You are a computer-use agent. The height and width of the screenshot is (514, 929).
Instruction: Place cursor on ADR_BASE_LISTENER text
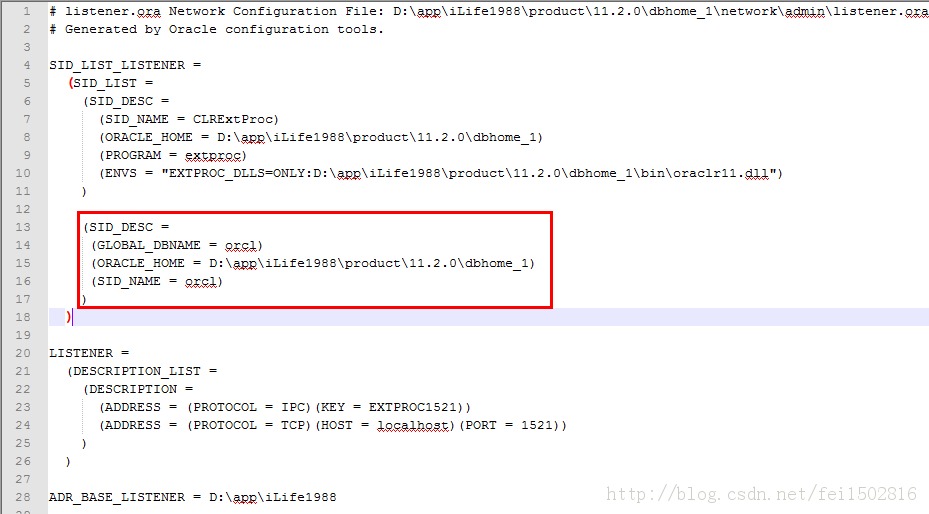(x=117, y=497)
